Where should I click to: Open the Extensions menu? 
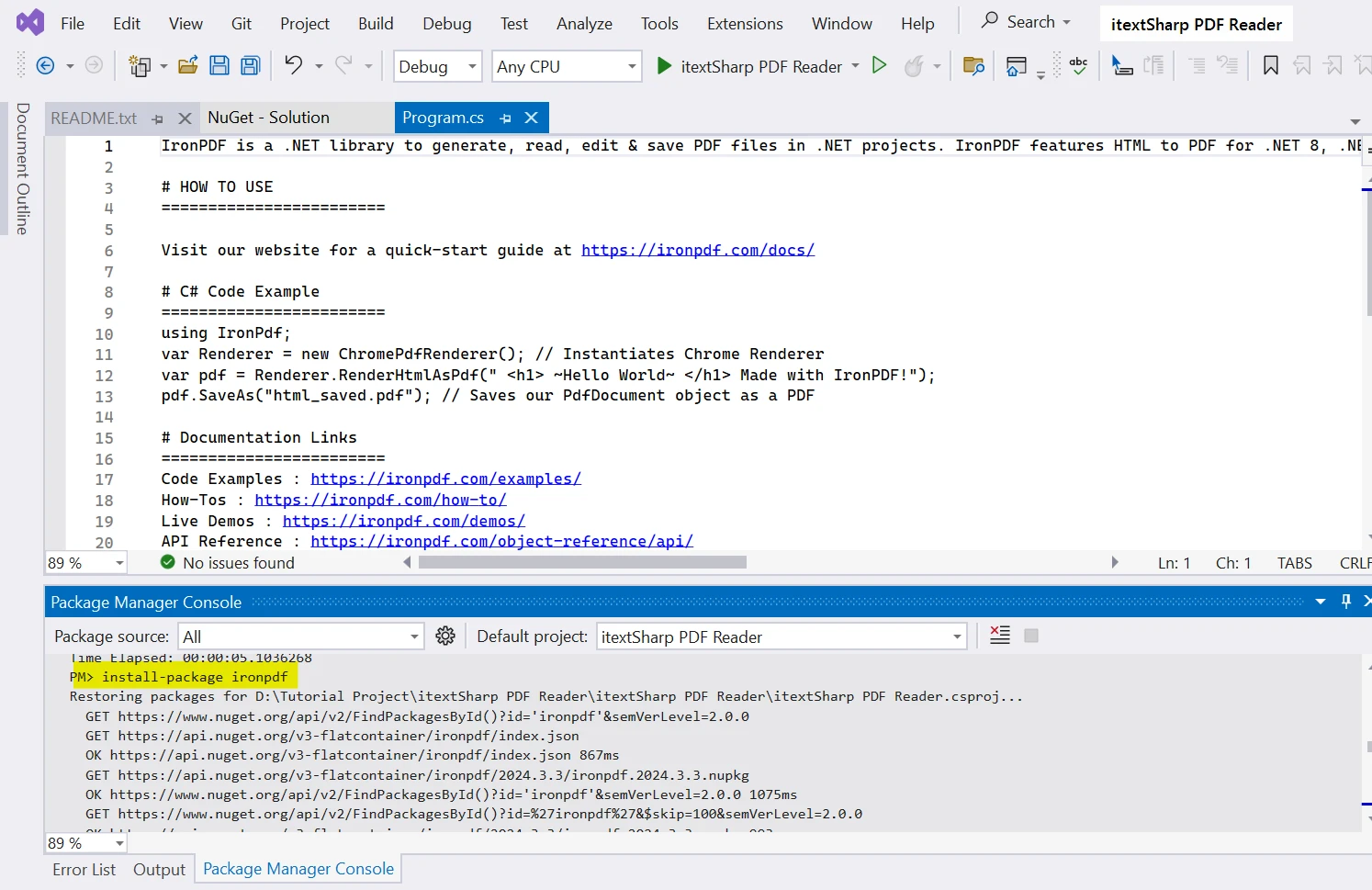(x=745, y=23)
